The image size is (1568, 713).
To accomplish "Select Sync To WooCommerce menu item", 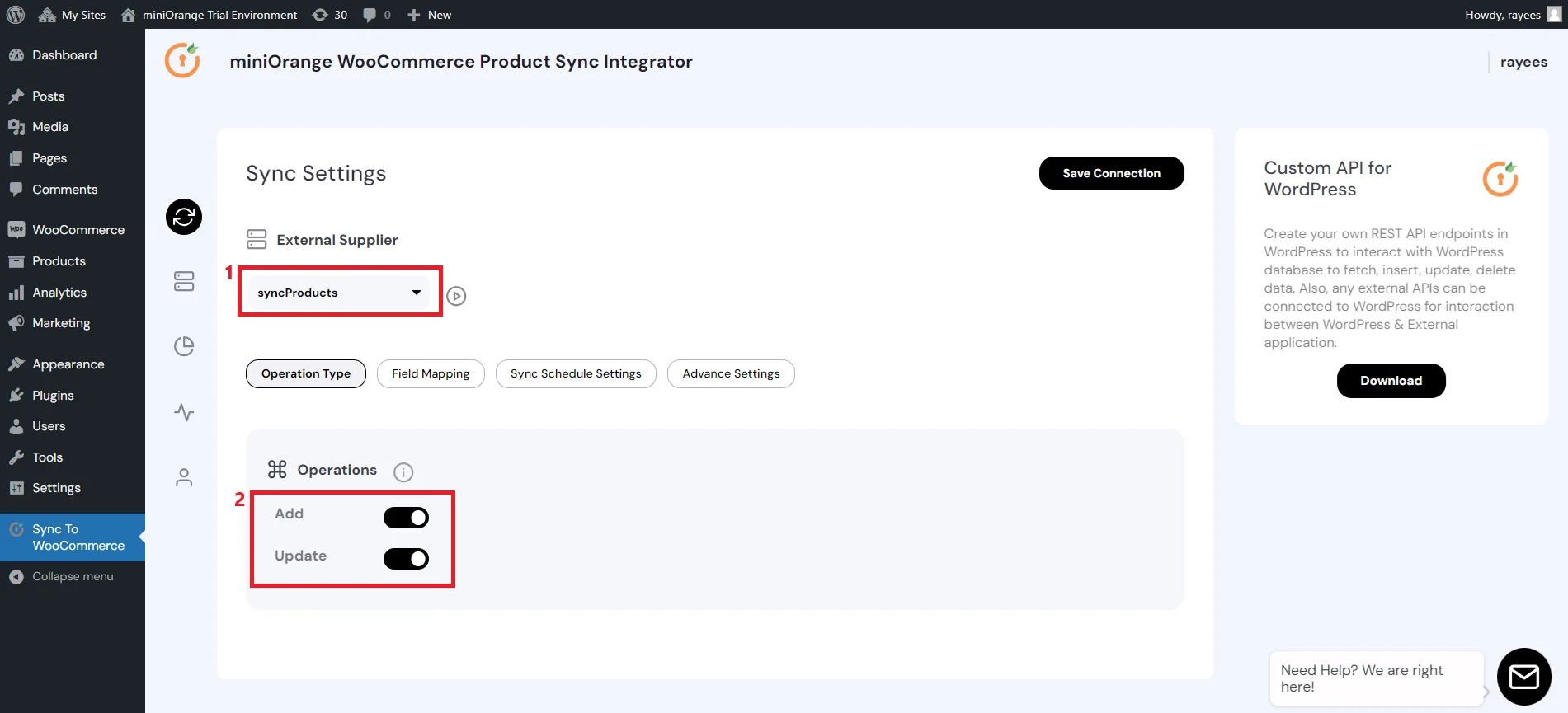I will point(73,537).
